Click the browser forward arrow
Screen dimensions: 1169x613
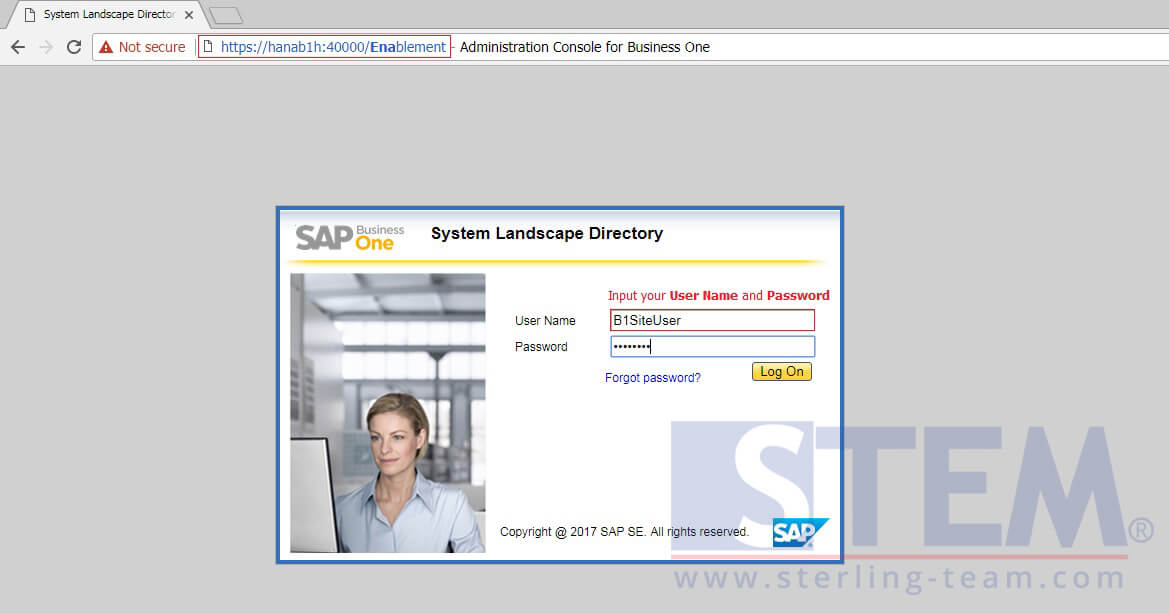coord(46,47)
